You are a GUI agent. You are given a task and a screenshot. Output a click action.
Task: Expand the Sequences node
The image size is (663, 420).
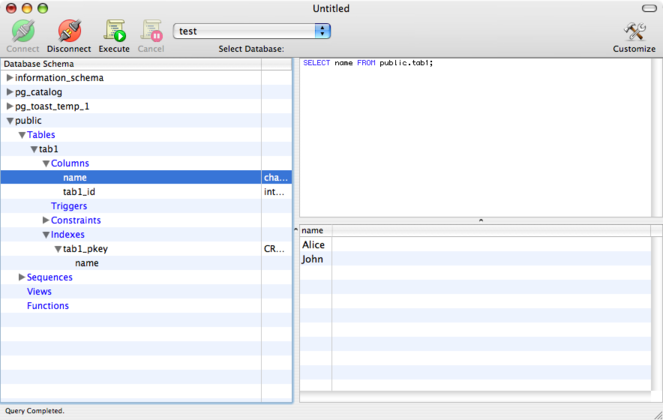pos(22,277)
